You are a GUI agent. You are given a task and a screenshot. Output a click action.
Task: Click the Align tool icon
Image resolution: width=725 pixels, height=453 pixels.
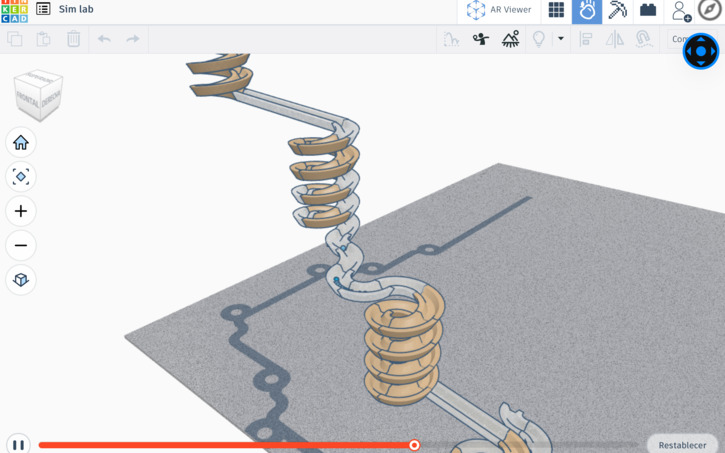pyautogui.click(x=586, y=39)
